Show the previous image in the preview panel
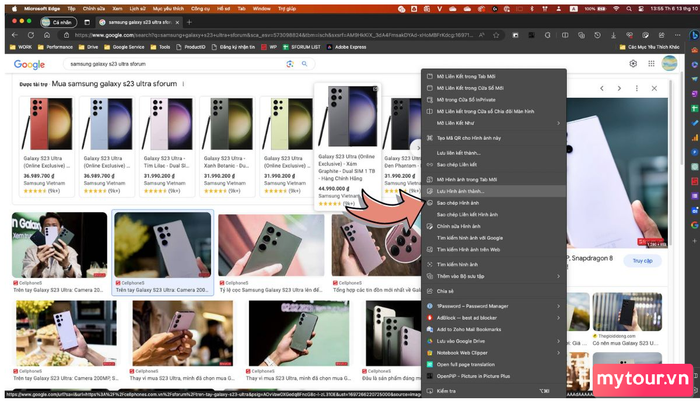This screenshot has width=700, height=405. pos(602,88)
